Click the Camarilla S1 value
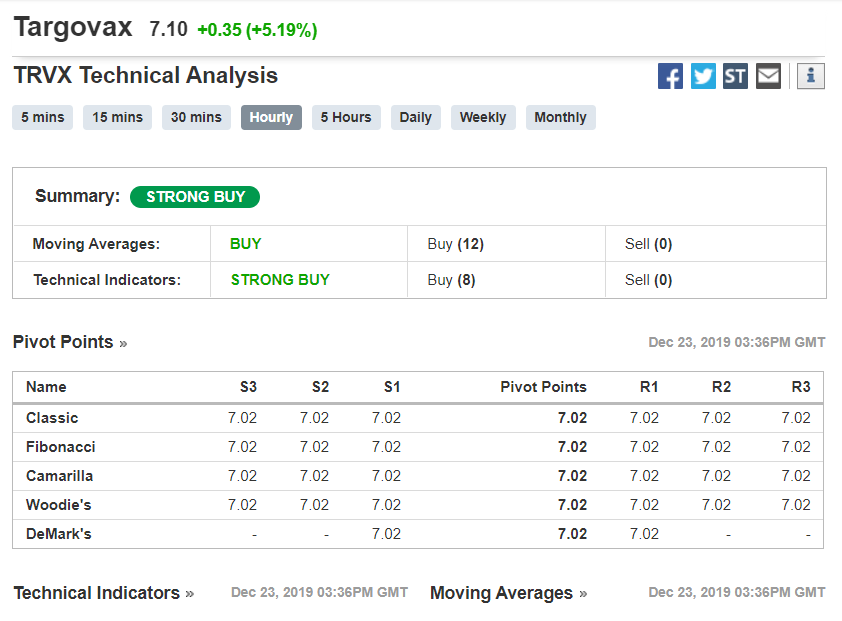Image resolution: width=842 pixels, height=621 pixels. click(x=387, y=476)
